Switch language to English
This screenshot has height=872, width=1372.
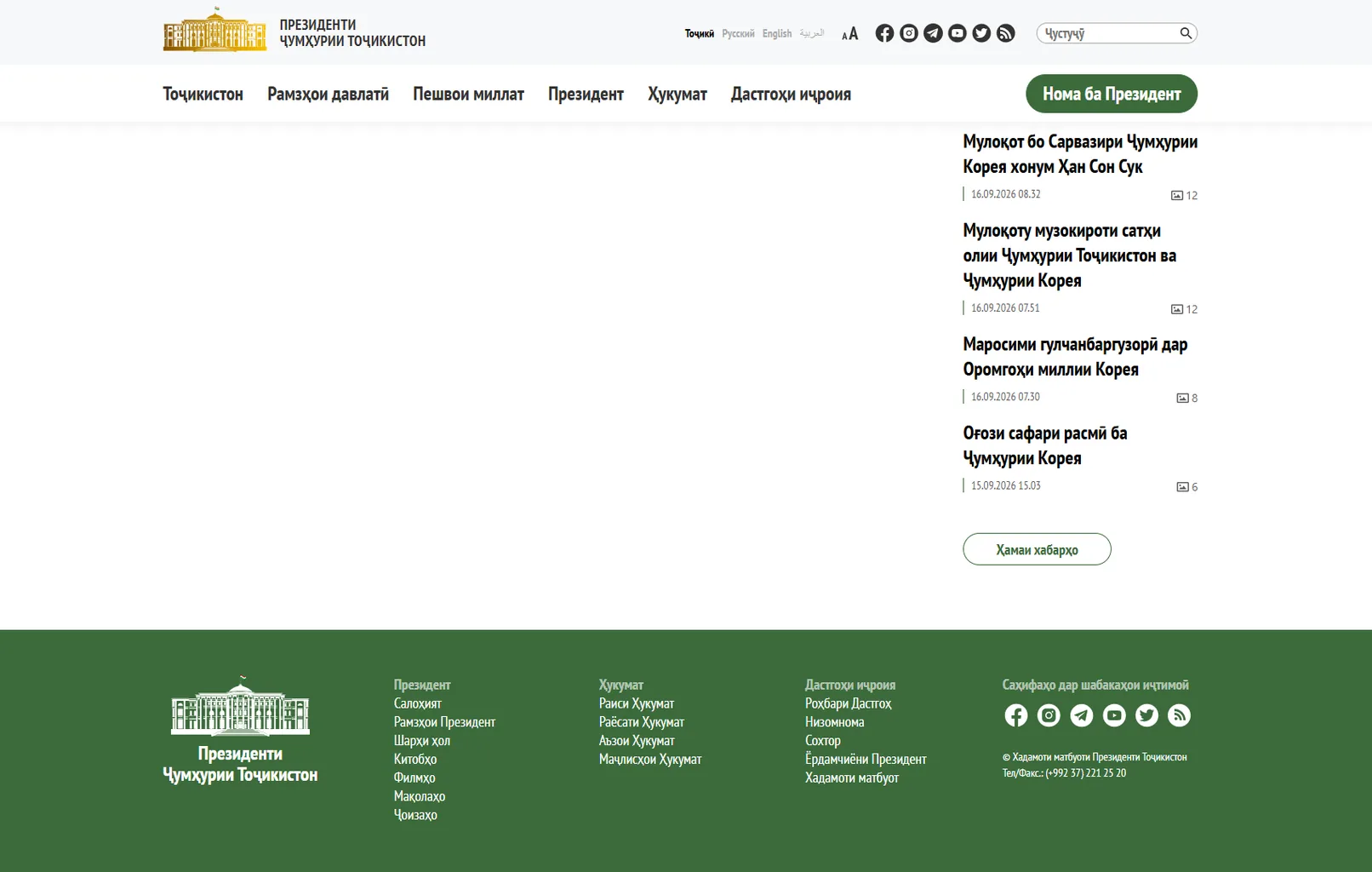click(777, 34)
